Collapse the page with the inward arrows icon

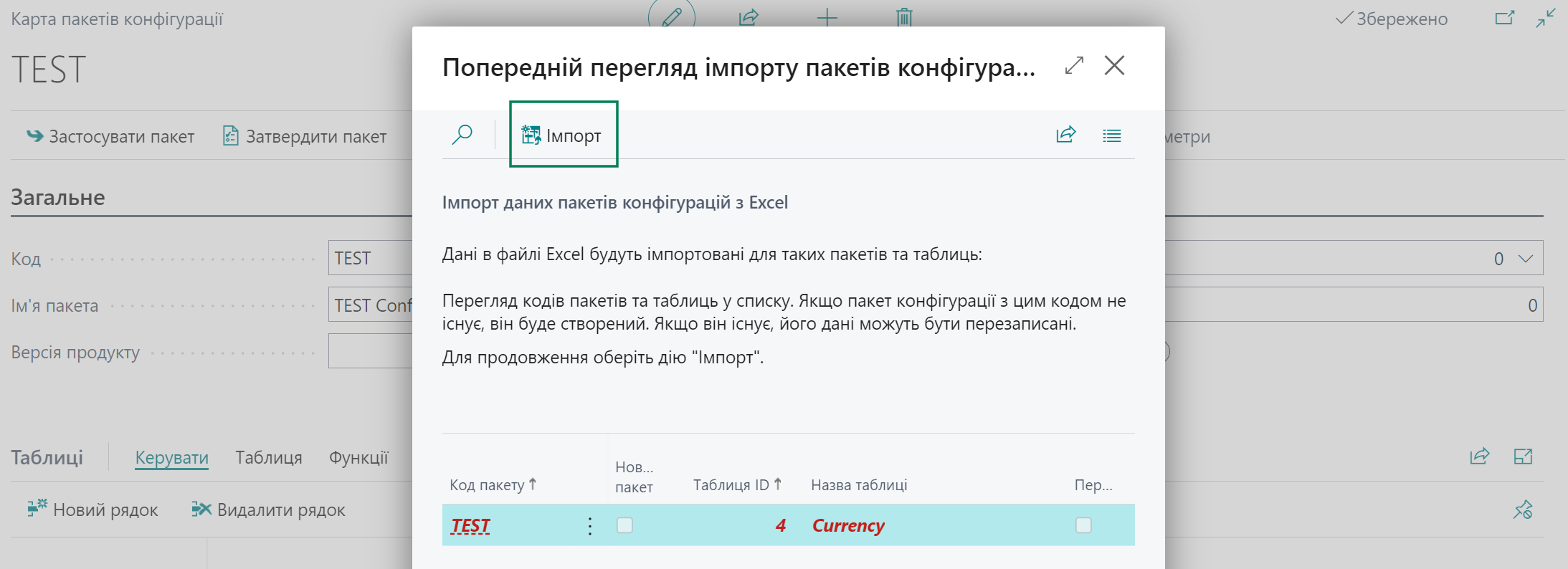[x=1545, y=18]
